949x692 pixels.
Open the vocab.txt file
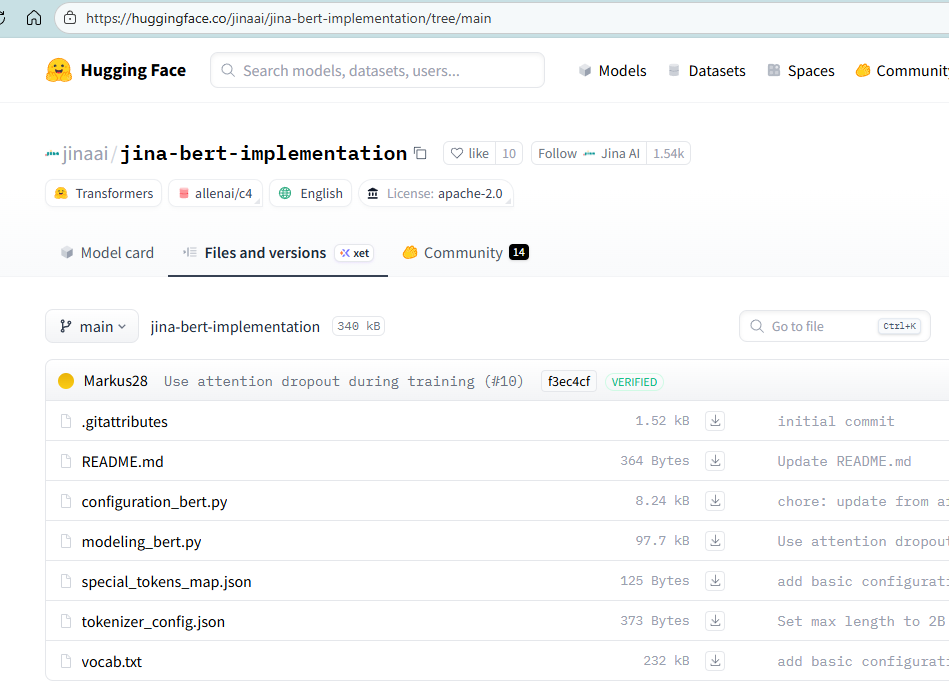pos(111,661)
